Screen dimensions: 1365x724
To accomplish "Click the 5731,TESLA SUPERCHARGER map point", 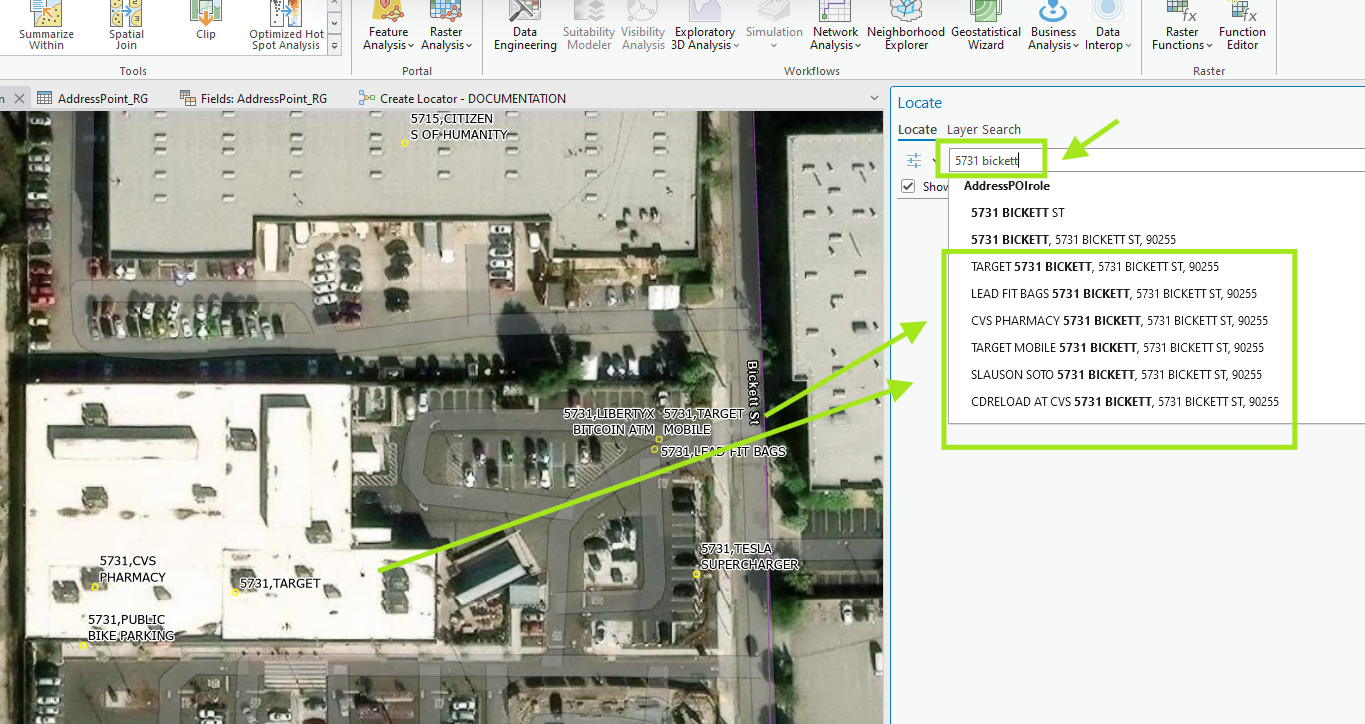I will [x=697, y=574].
